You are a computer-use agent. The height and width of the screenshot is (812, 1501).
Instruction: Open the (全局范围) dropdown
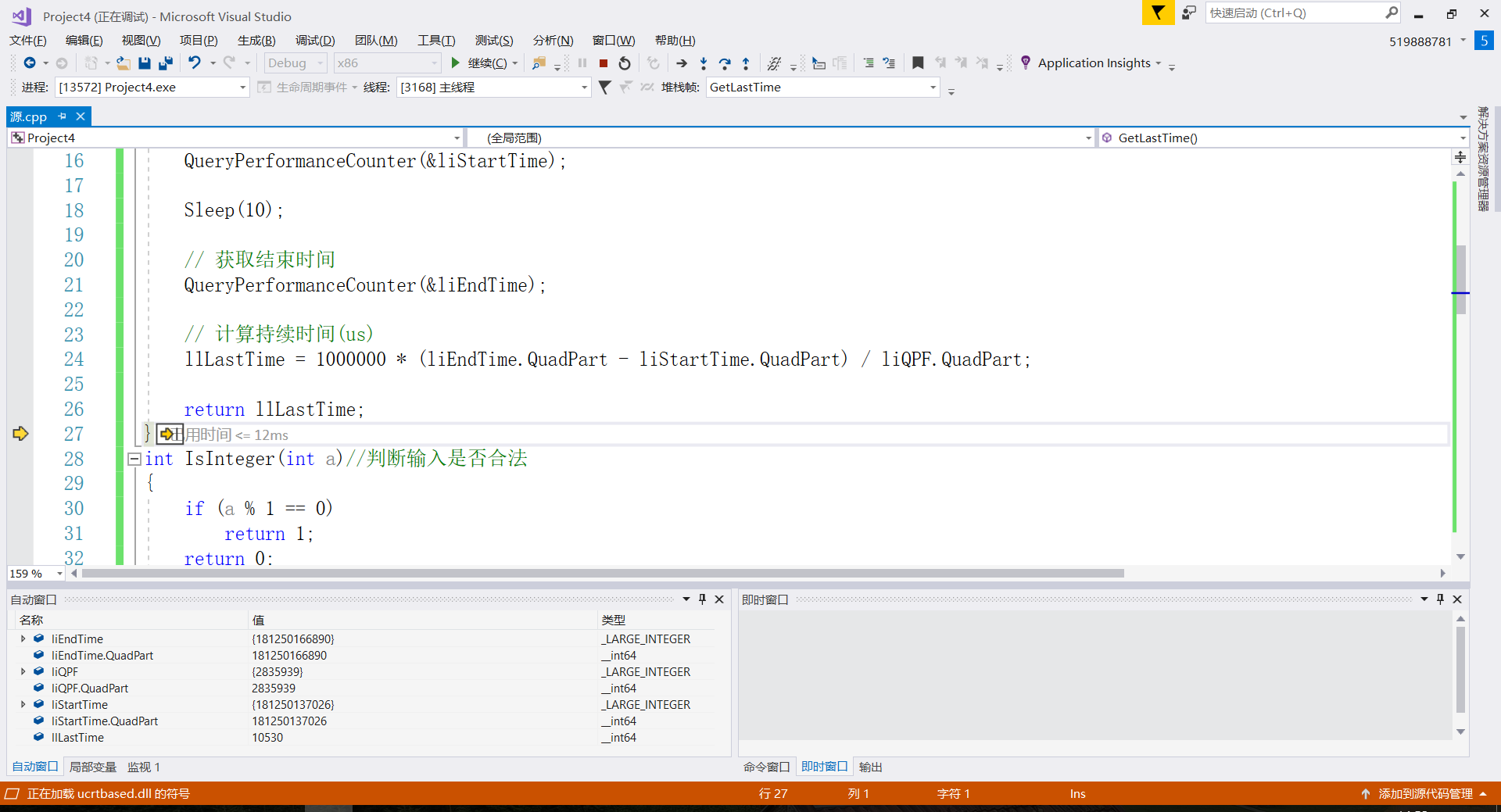tap(1088, 138)
